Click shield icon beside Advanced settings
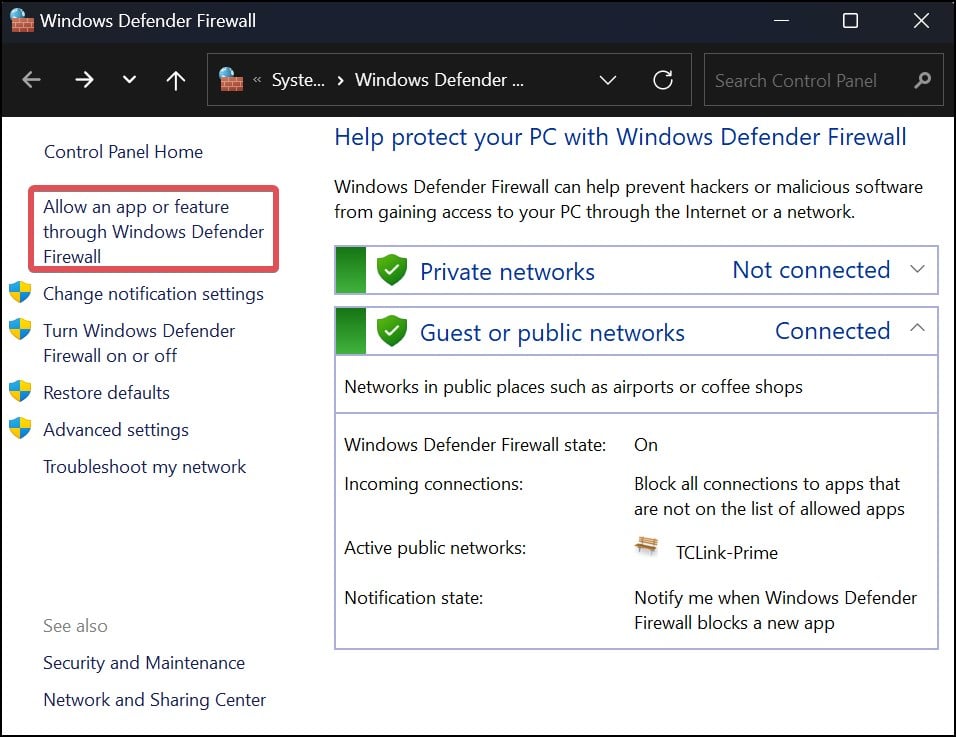This screenshot has width=956, height=737. pyautogui.click(x=20, y=428)
